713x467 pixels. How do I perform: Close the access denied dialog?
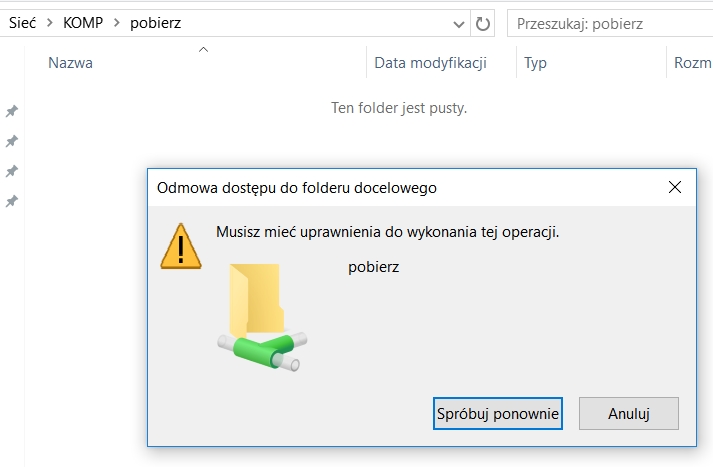[x=675, y=187]
